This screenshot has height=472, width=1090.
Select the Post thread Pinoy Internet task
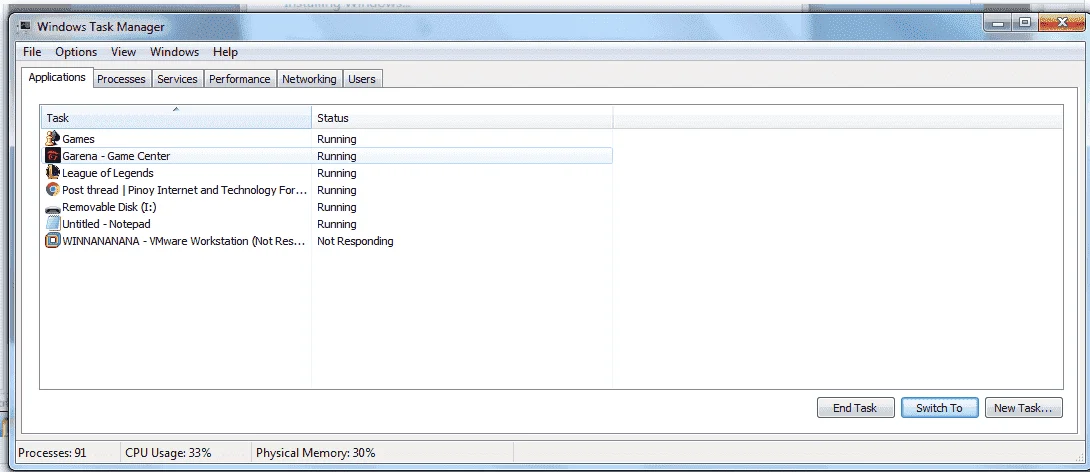pyautogui.click(x=327, y=190)
